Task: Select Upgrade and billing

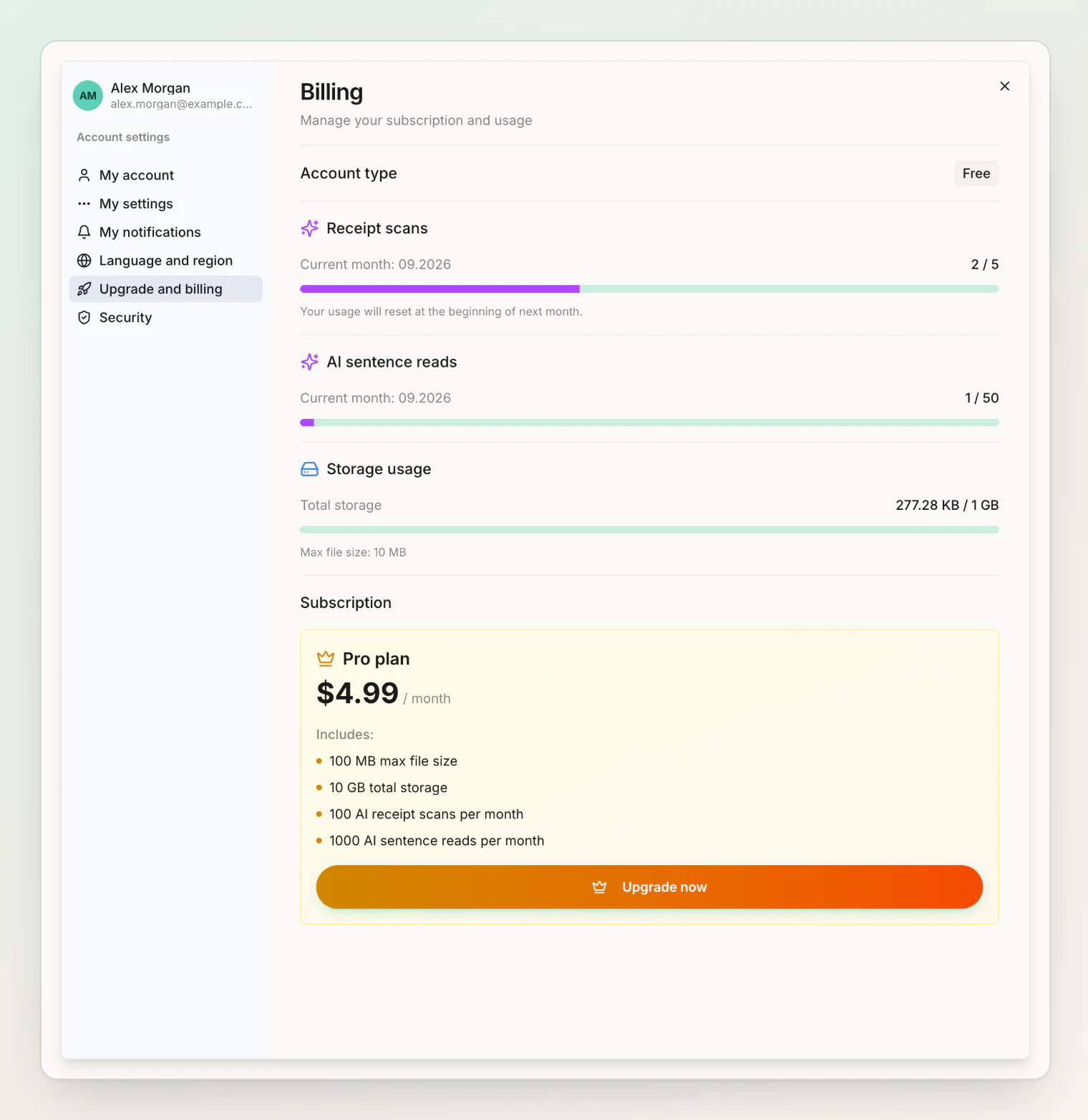Action: click(165, 289)
